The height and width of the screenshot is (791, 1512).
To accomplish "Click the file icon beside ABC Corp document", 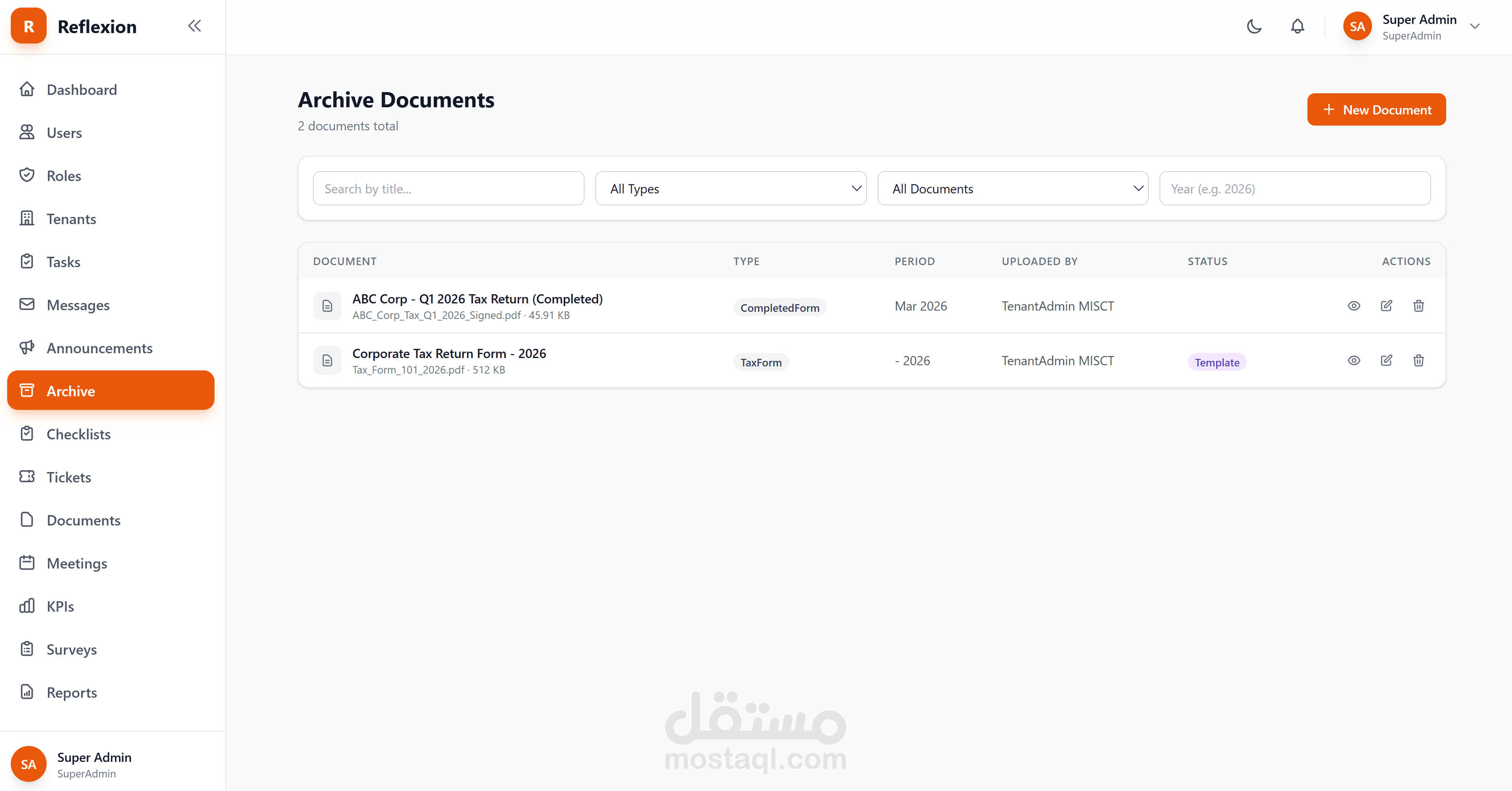I will click(x=327, y=306).
